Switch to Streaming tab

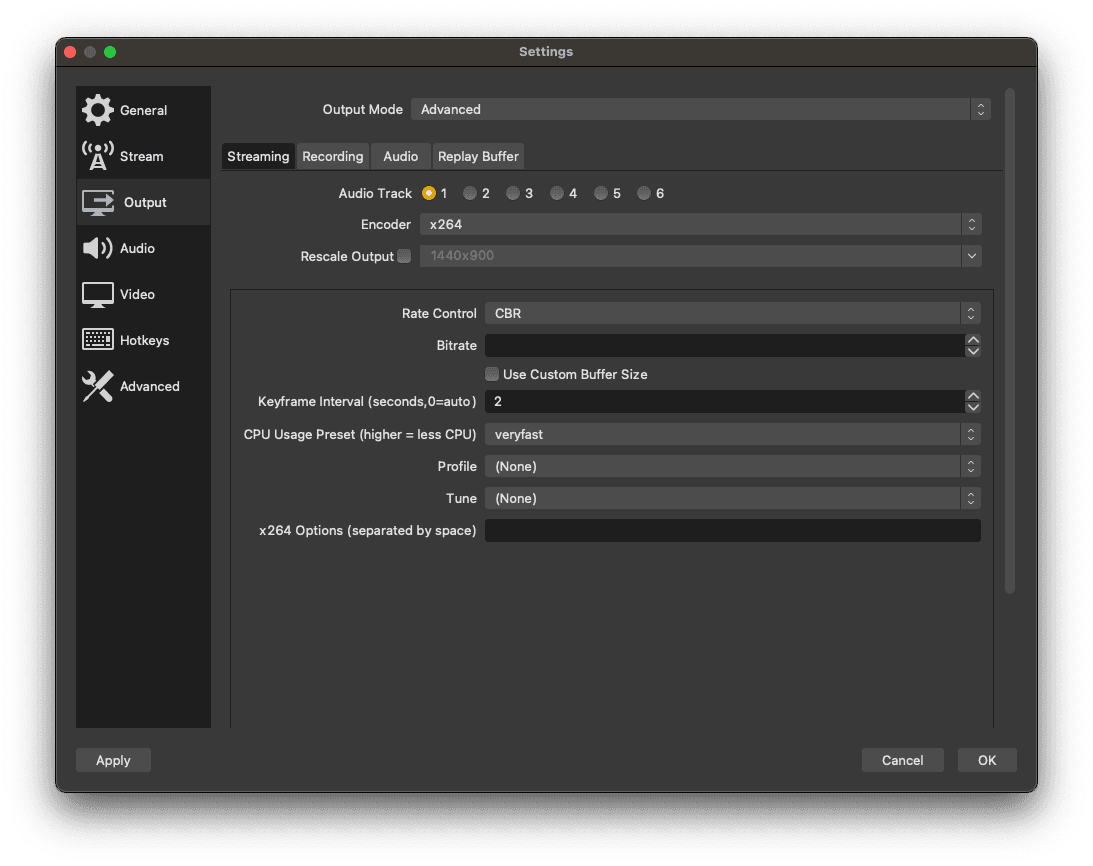258,156
